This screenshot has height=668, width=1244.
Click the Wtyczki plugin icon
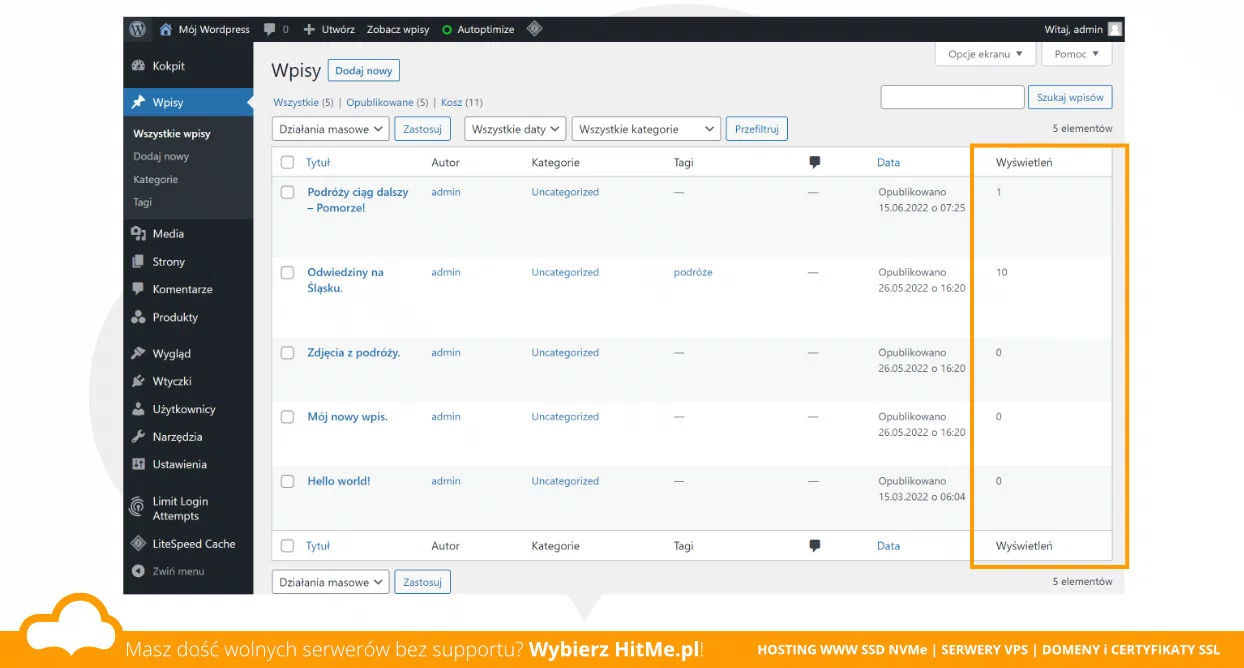139,381
